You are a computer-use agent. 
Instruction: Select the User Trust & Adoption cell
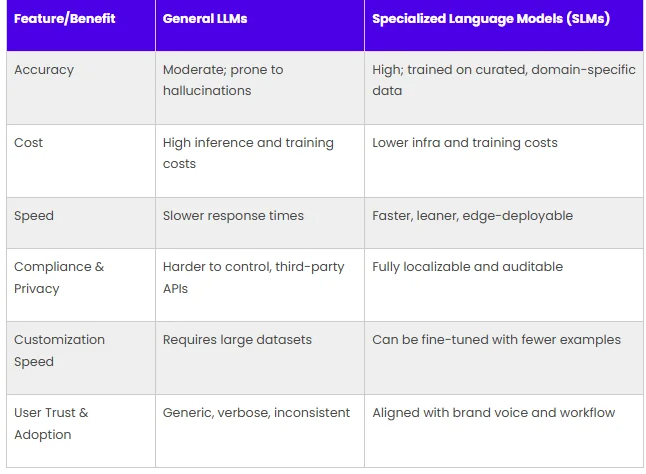click(51, 423)
